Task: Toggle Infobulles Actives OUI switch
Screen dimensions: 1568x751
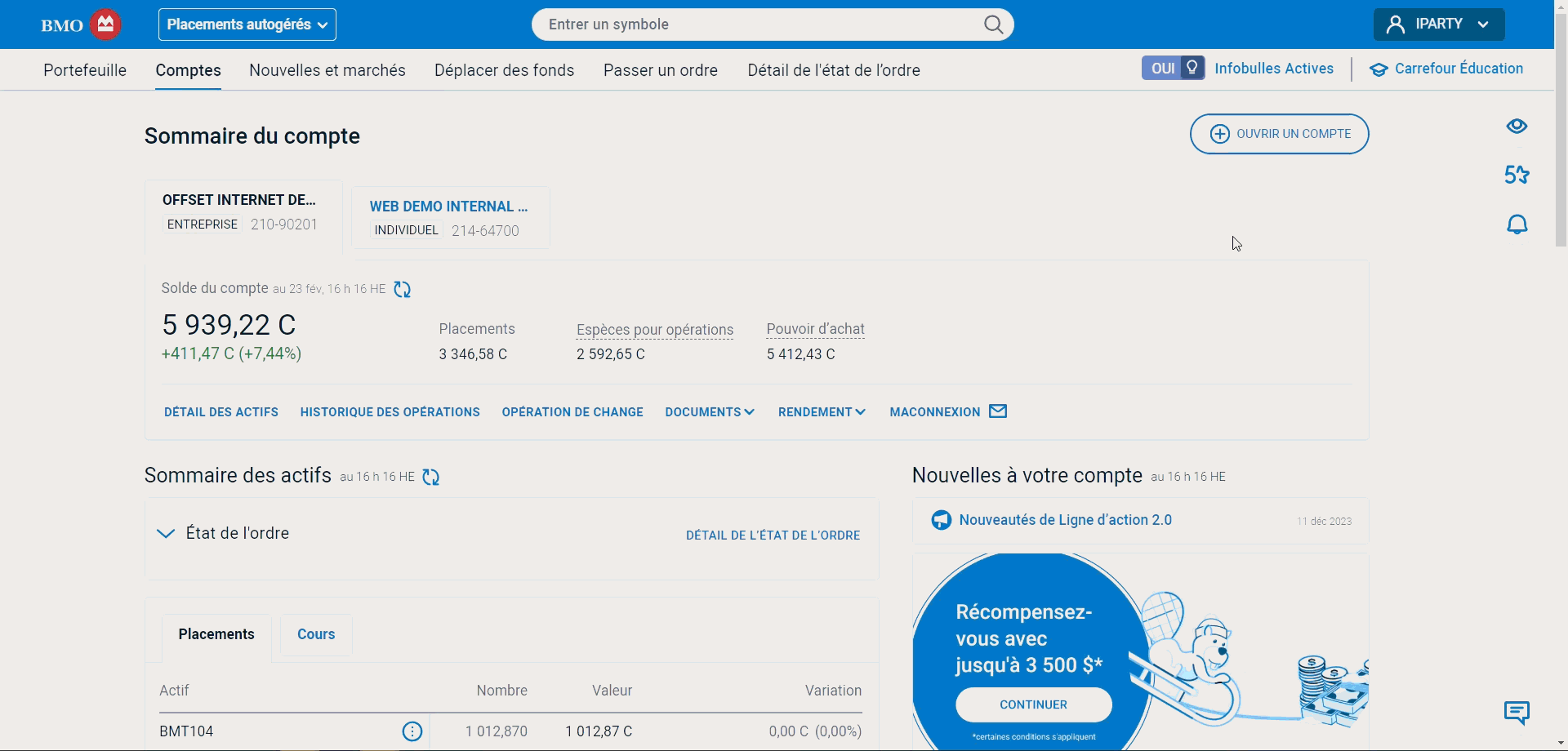Action: pyautogui.click(x=1173, y=69)
